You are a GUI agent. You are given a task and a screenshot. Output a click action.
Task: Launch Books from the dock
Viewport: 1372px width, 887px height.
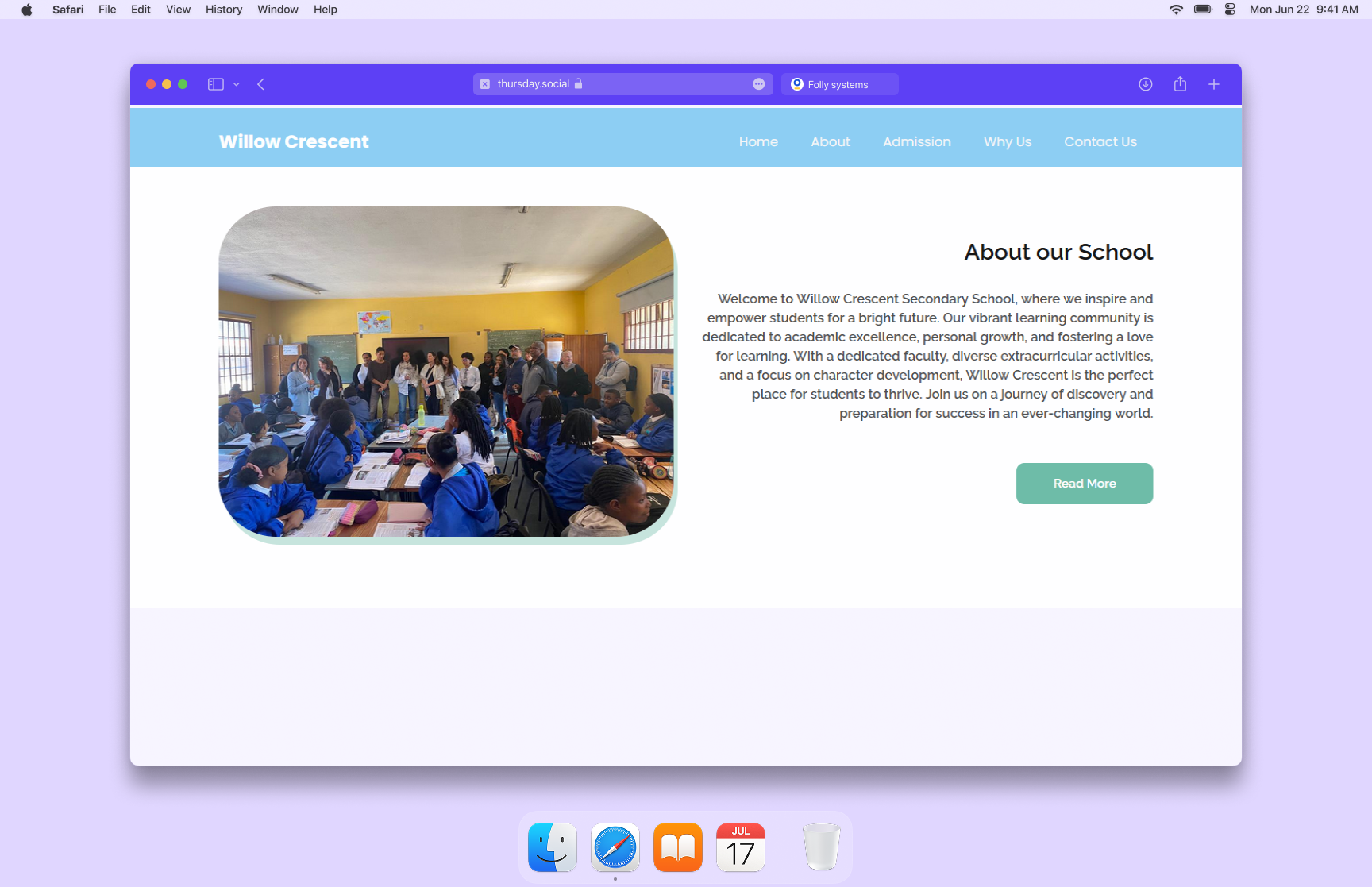pos(677,847)
